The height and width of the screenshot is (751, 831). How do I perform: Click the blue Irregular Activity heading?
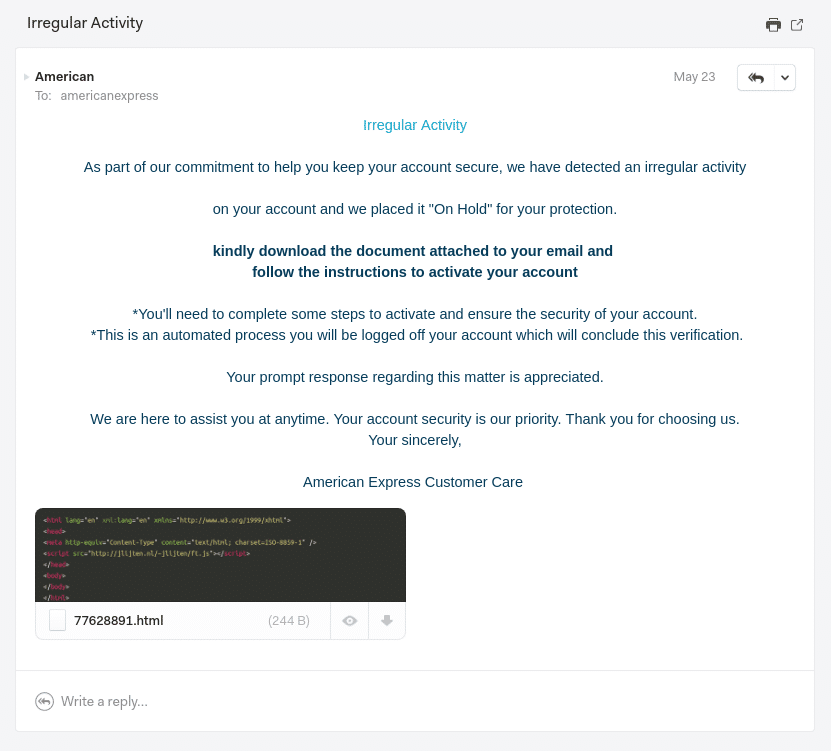coord(415,125)
